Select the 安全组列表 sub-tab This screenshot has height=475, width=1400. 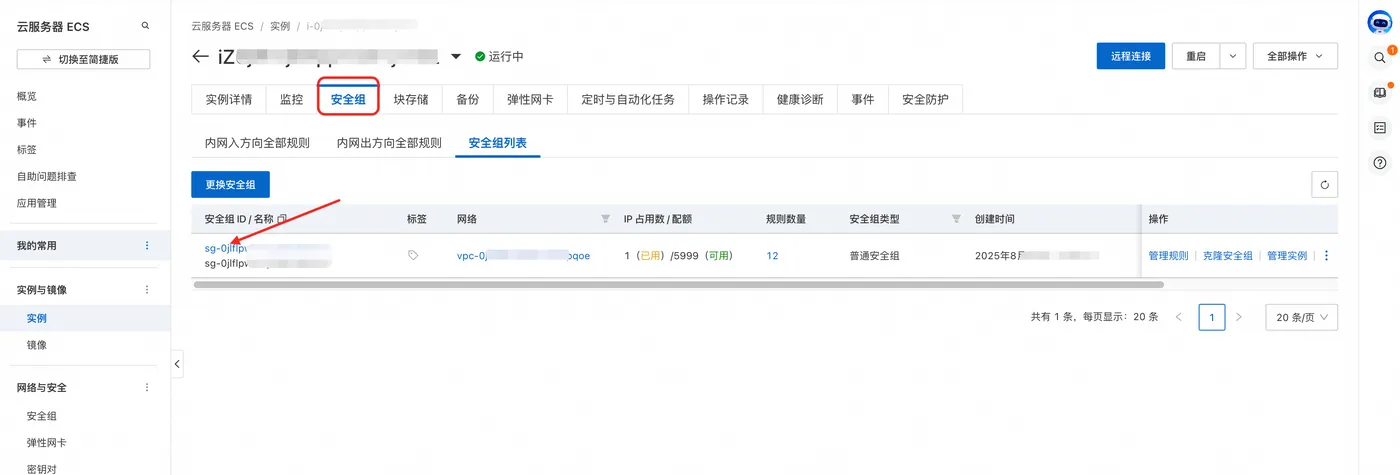point(498,143)
